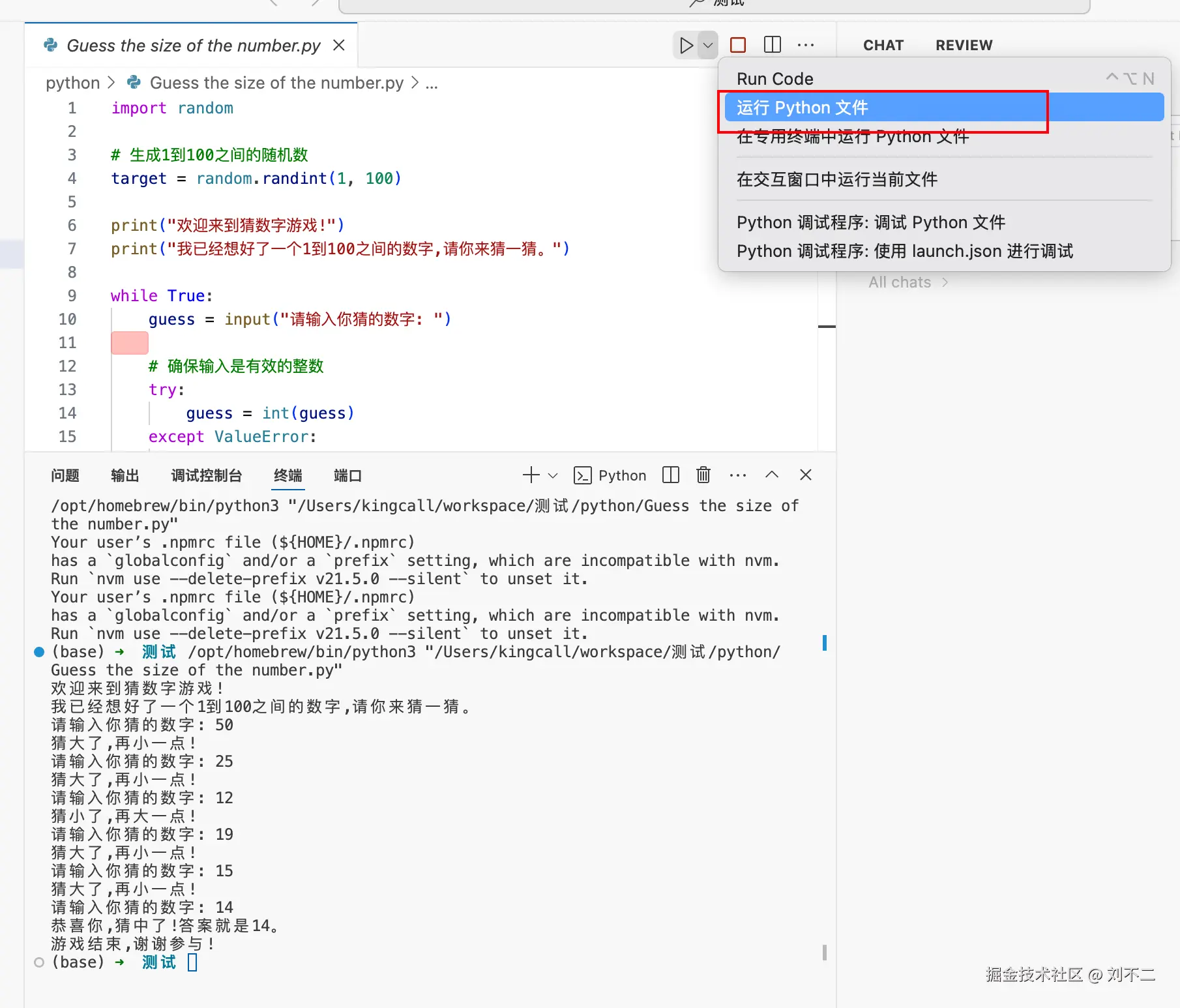
Task: Open the 调试控制台 panel tab
Action: point(206,475)
